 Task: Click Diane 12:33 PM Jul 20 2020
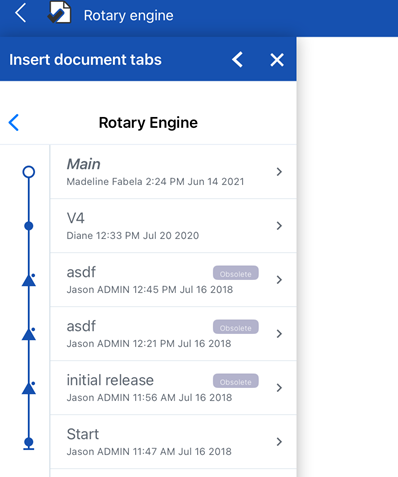(133, 236)
